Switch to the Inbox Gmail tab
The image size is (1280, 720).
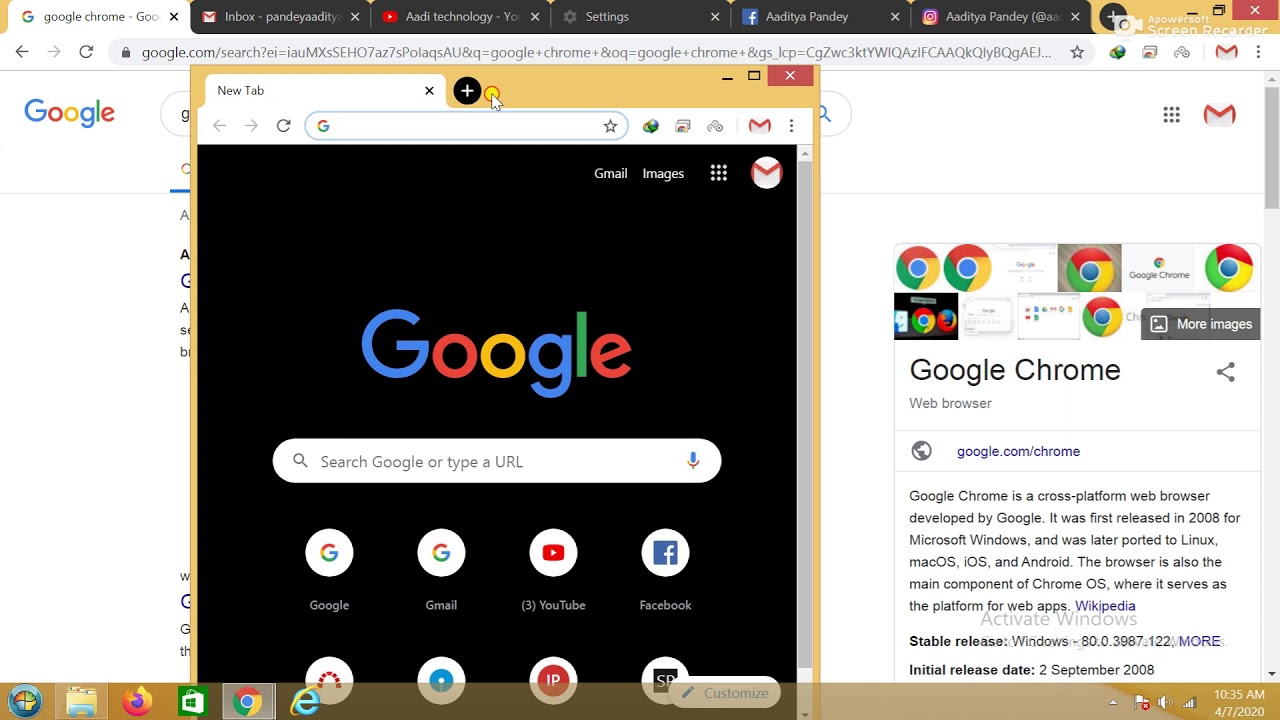pos(280,17)
